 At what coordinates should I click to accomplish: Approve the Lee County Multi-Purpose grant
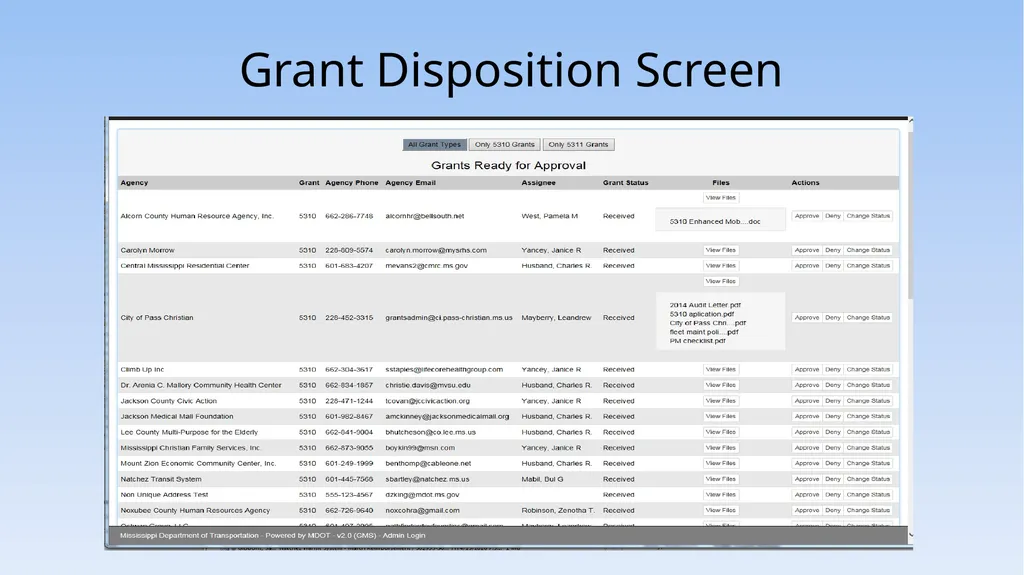(807, 432)
